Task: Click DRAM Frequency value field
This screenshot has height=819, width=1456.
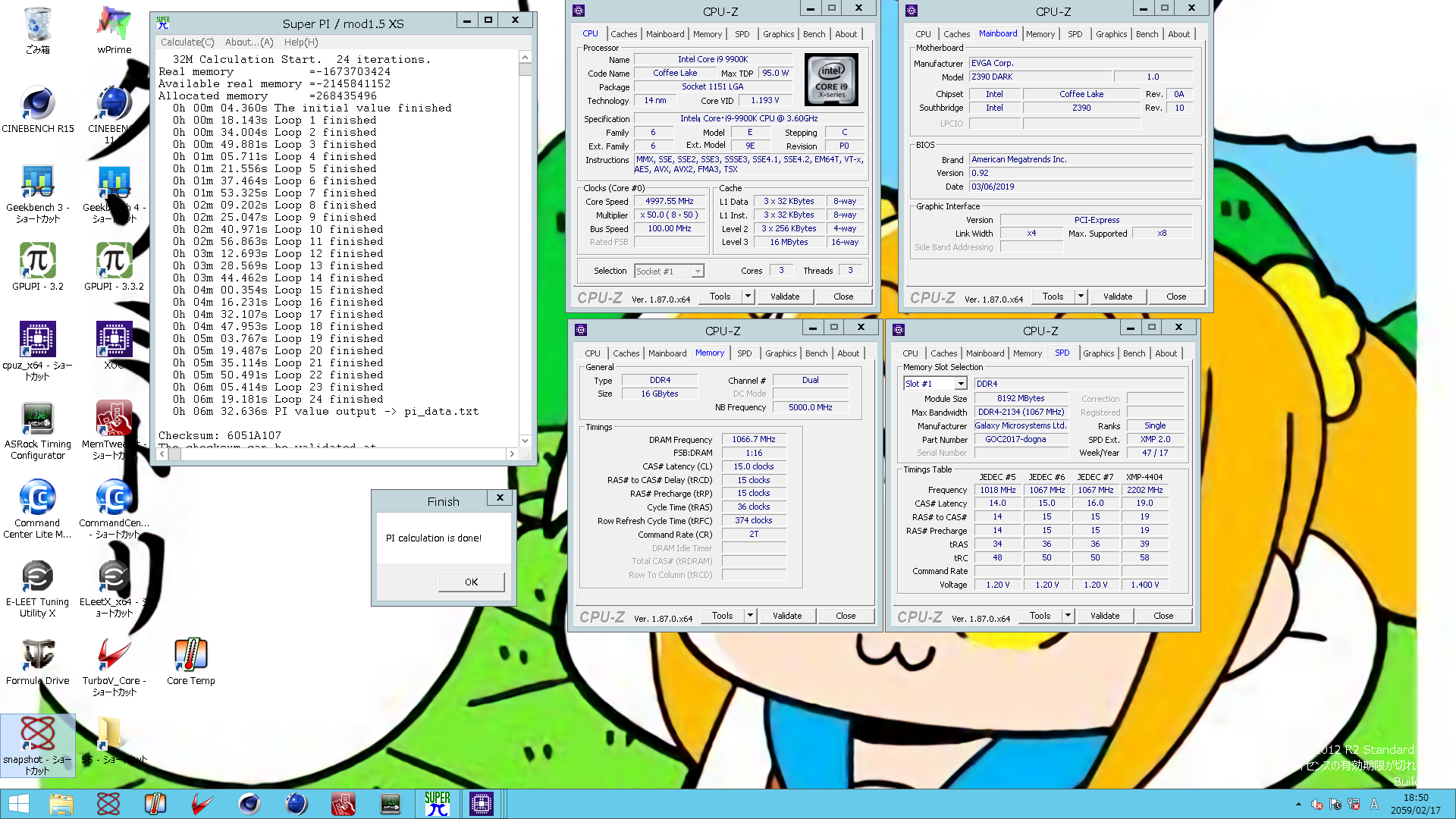Action: tap(754, 440)
